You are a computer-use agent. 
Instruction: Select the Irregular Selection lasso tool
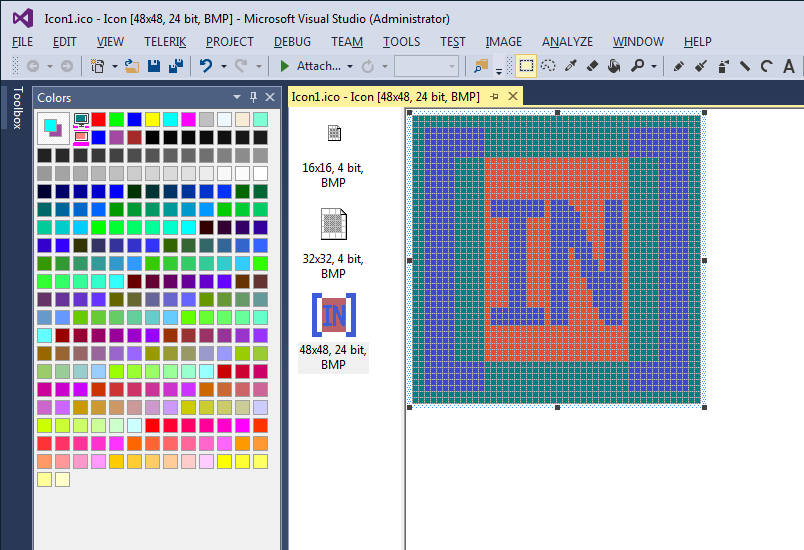tap(548, 66)
